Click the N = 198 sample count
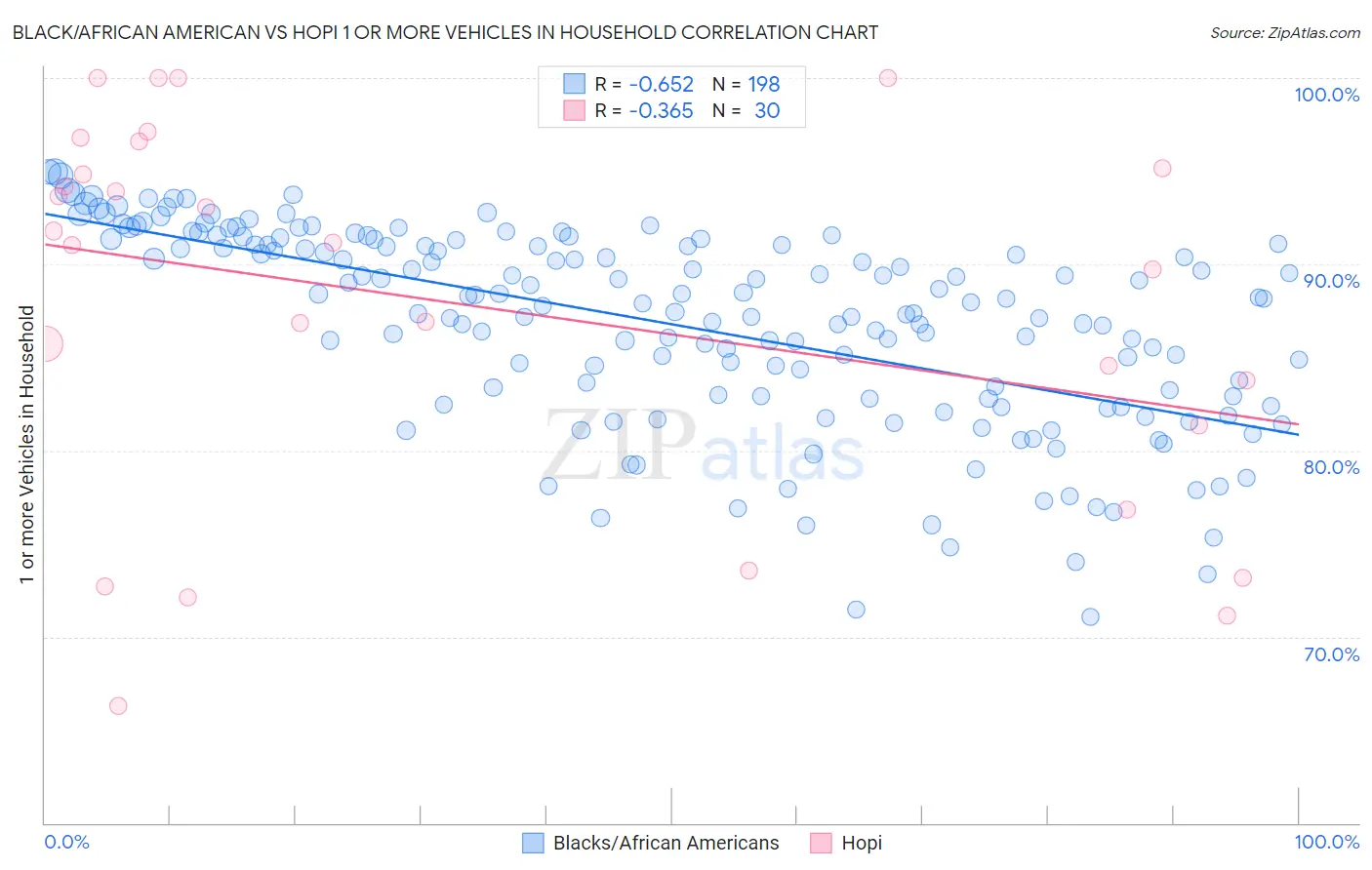 click(x=747, y=84)
